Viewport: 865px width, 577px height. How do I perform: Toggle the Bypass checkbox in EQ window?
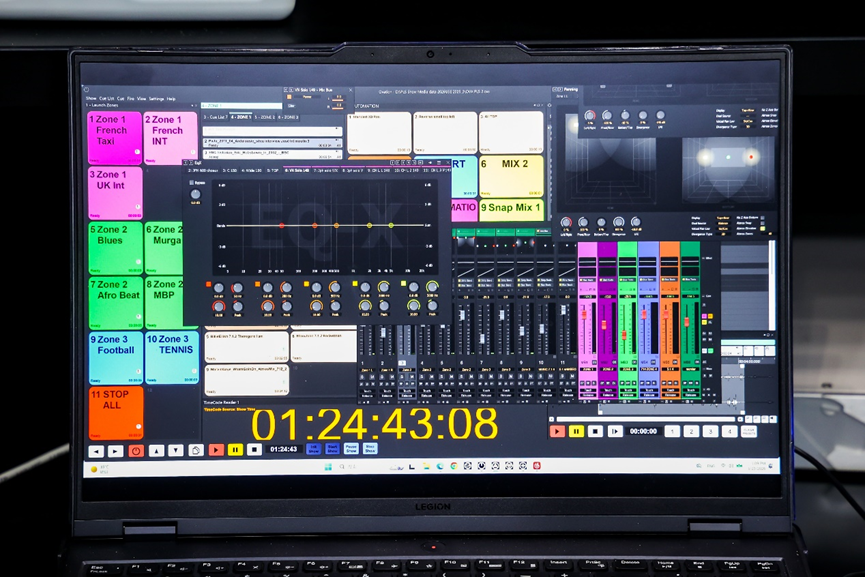click(192, 183)
